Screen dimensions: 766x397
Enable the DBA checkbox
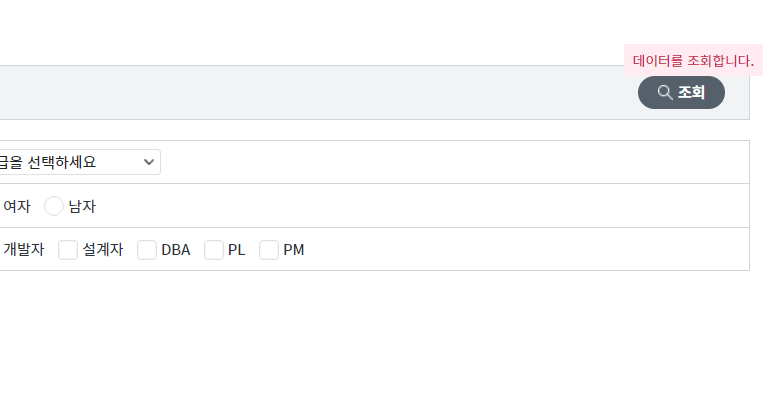click(147, 250)
